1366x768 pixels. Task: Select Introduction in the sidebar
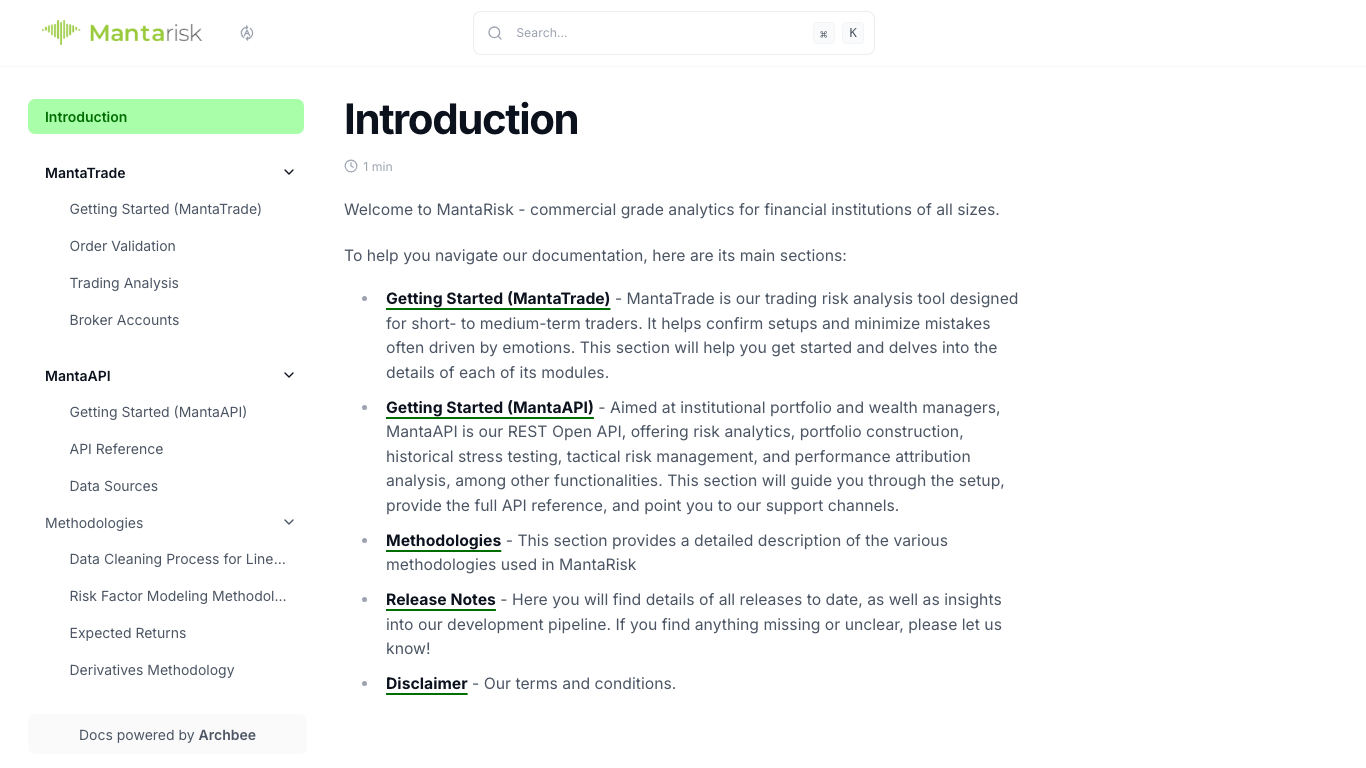pos(86,117)
